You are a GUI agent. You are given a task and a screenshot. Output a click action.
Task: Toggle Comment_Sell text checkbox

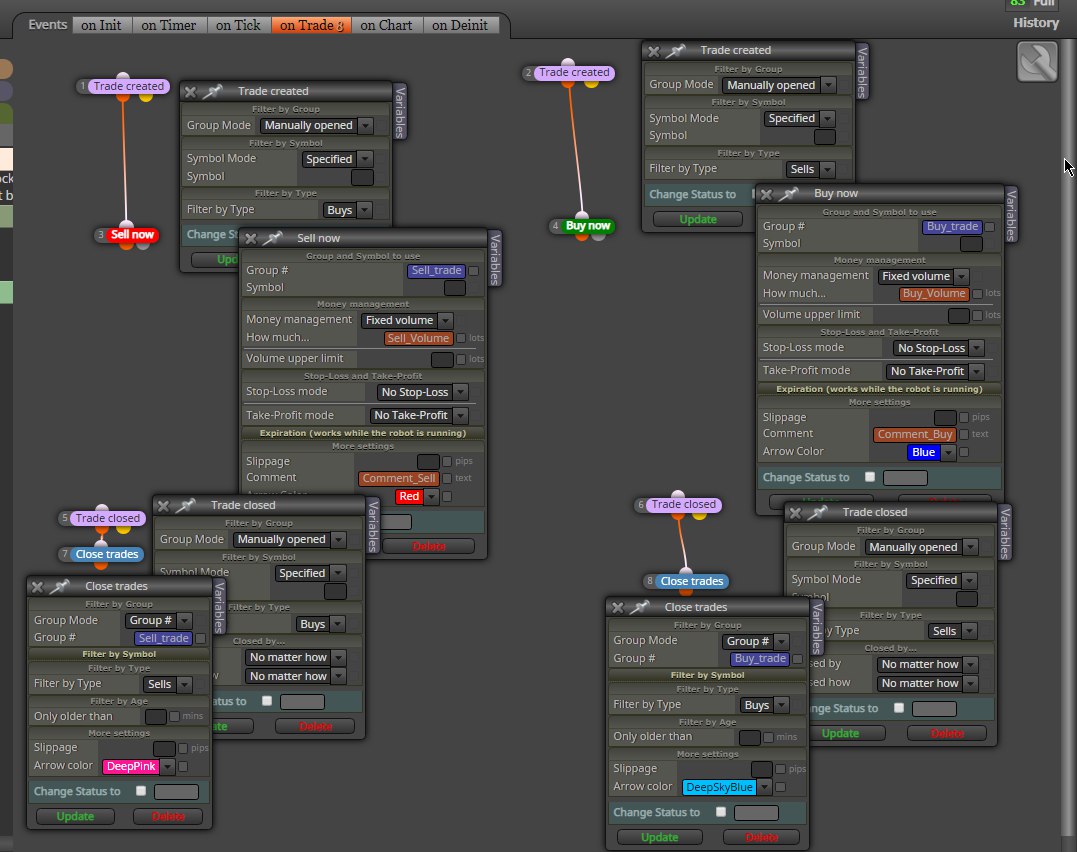(x=447, y=478)
